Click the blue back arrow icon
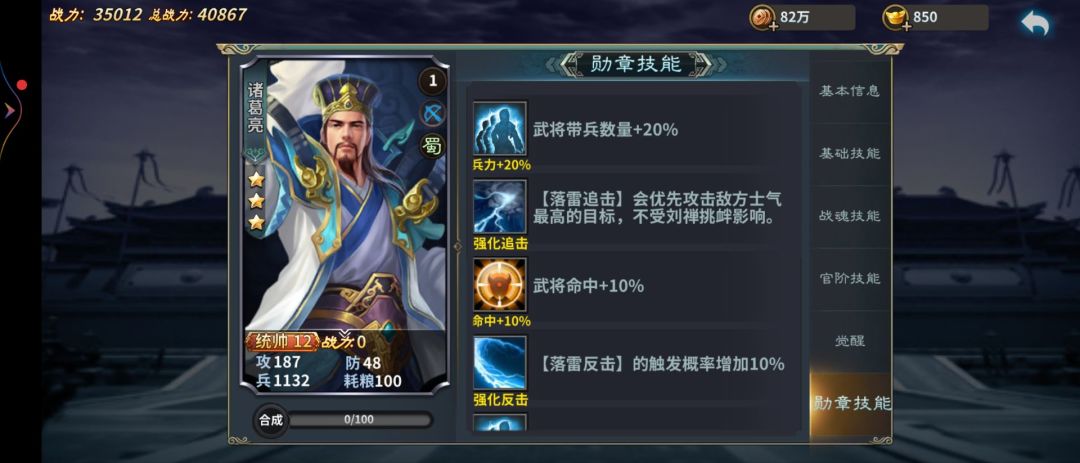 [1035, 23]
